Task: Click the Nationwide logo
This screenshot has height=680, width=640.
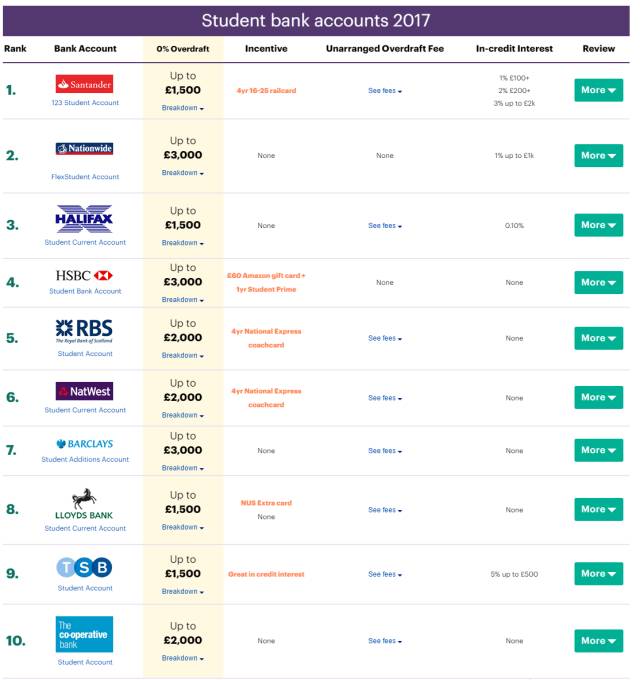Action: tap(85, 149)
